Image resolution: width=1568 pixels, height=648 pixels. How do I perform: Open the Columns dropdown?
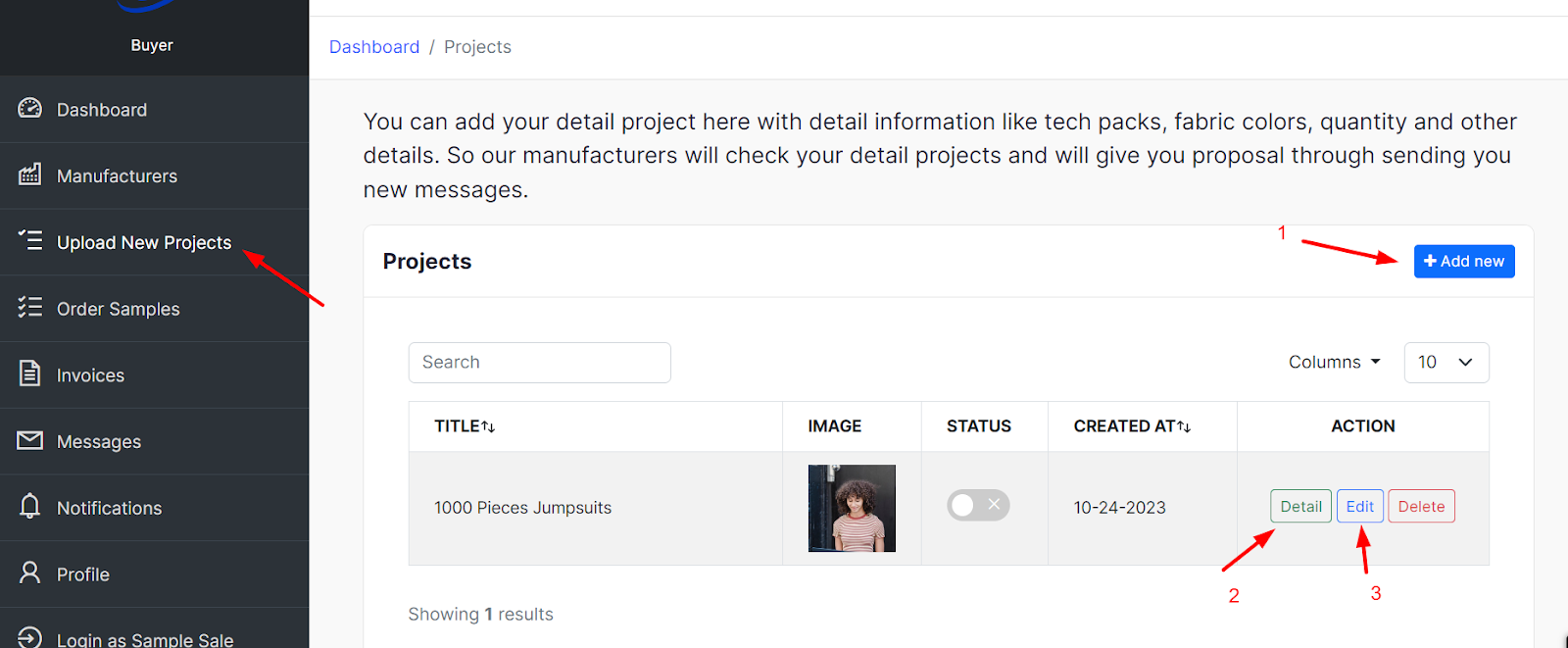pyautogui.click(x=1334, y=363)
